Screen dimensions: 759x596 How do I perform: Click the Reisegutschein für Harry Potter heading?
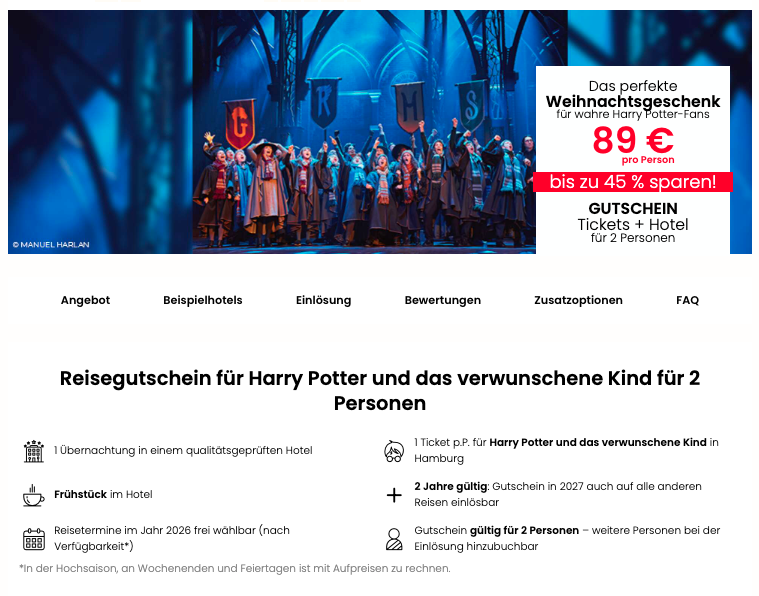pyautogui.click(x=380, y=390)
